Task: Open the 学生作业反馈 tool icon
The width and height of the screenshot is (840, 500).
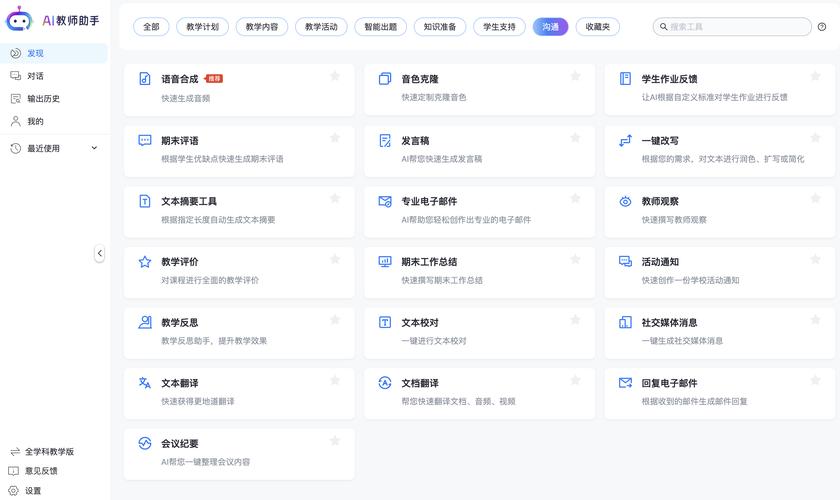Action: [625, 78]
